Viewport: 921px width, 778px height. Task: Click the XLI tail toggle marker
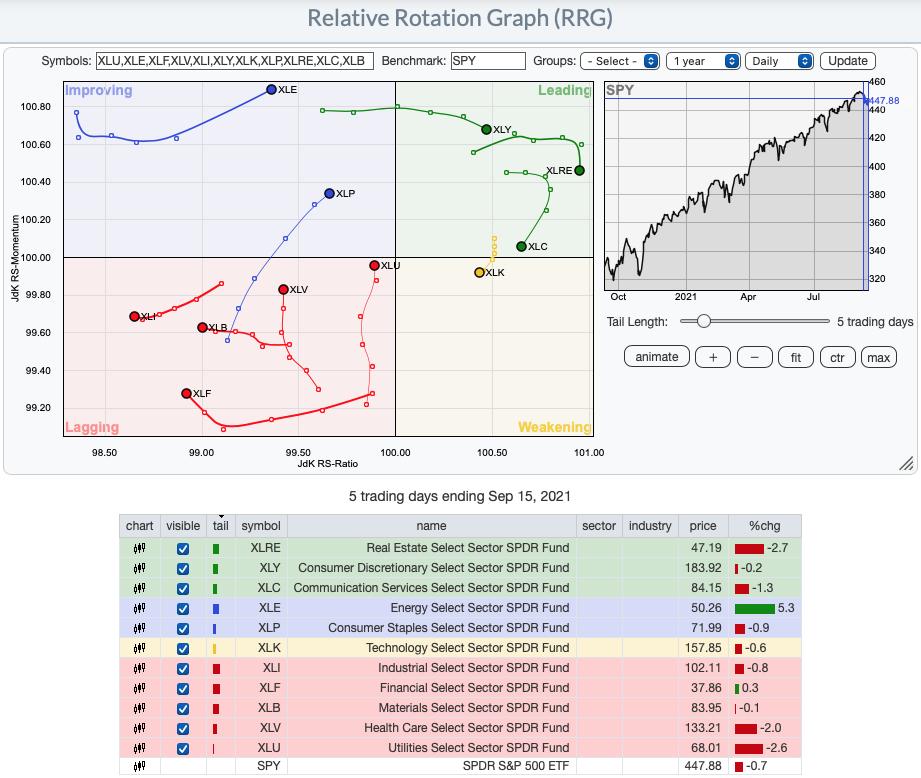pos(216,669)
